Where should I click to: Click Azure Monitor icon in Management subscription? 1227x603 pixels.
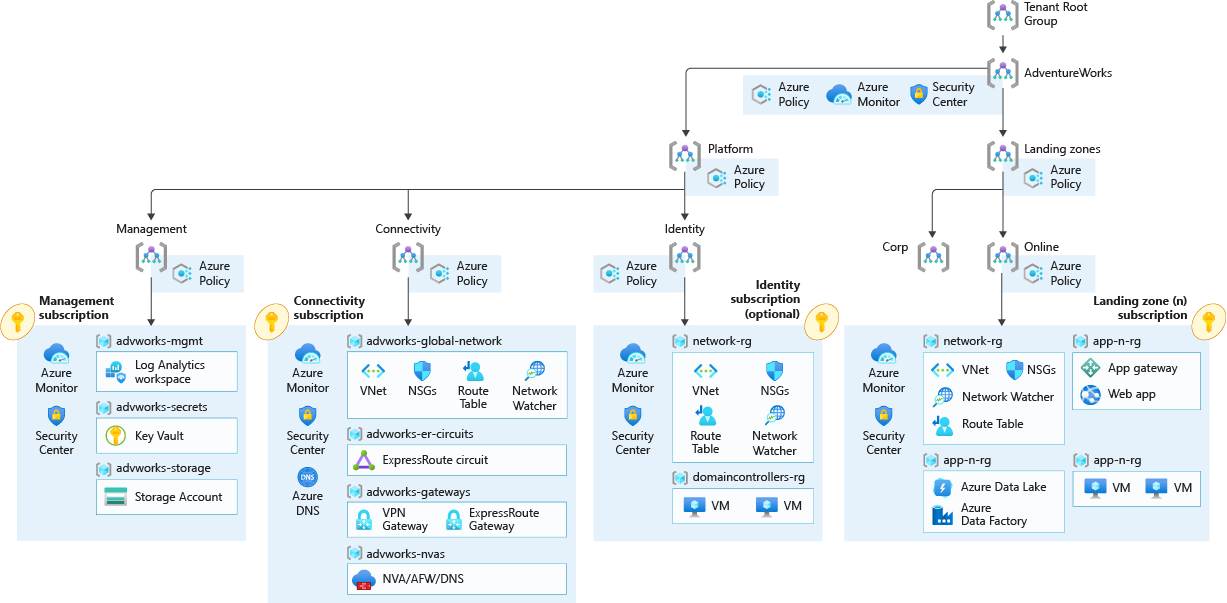[56, 353]
